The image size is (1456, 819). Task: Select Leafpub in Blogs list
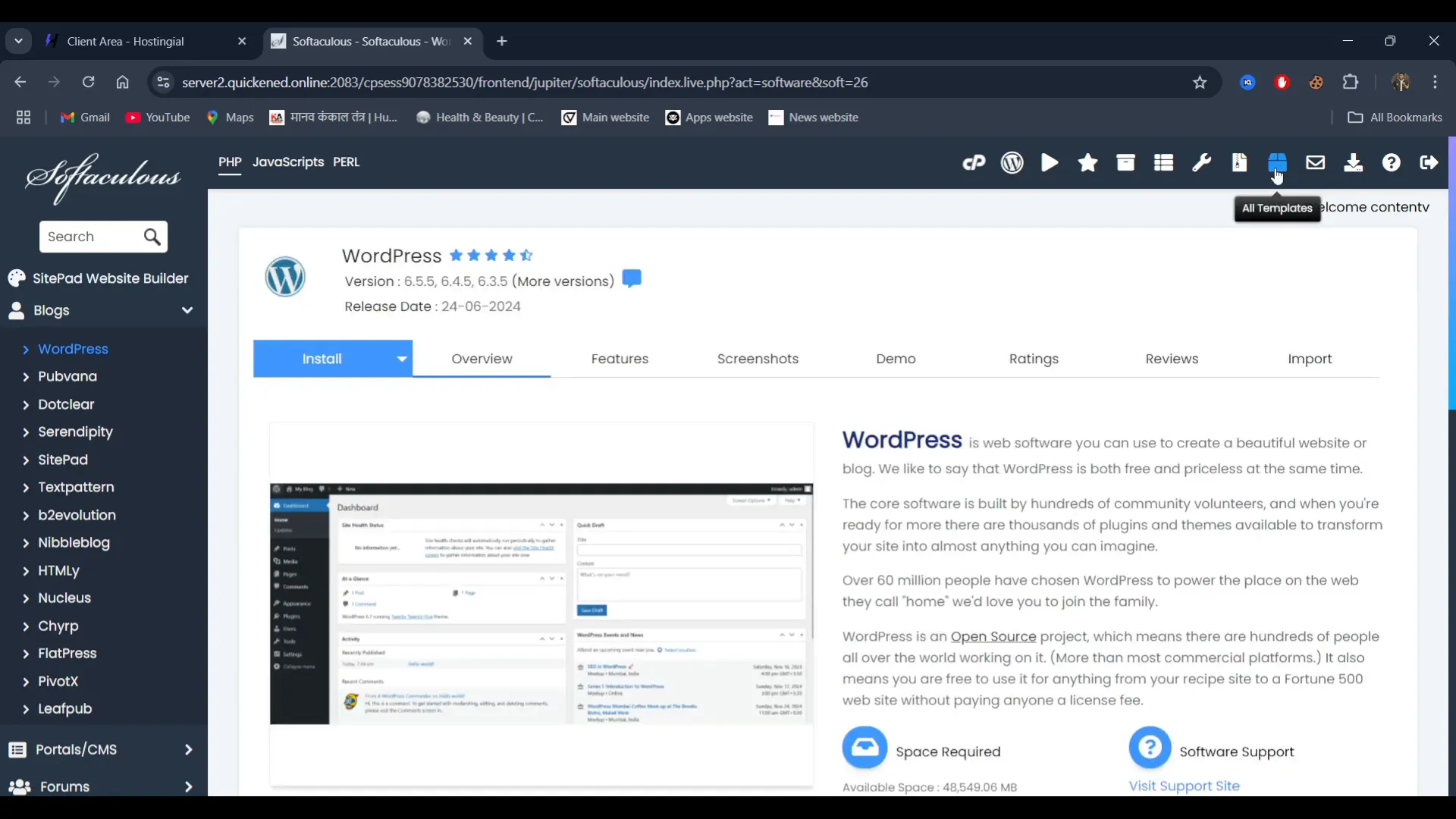click(x=64, y=708)
